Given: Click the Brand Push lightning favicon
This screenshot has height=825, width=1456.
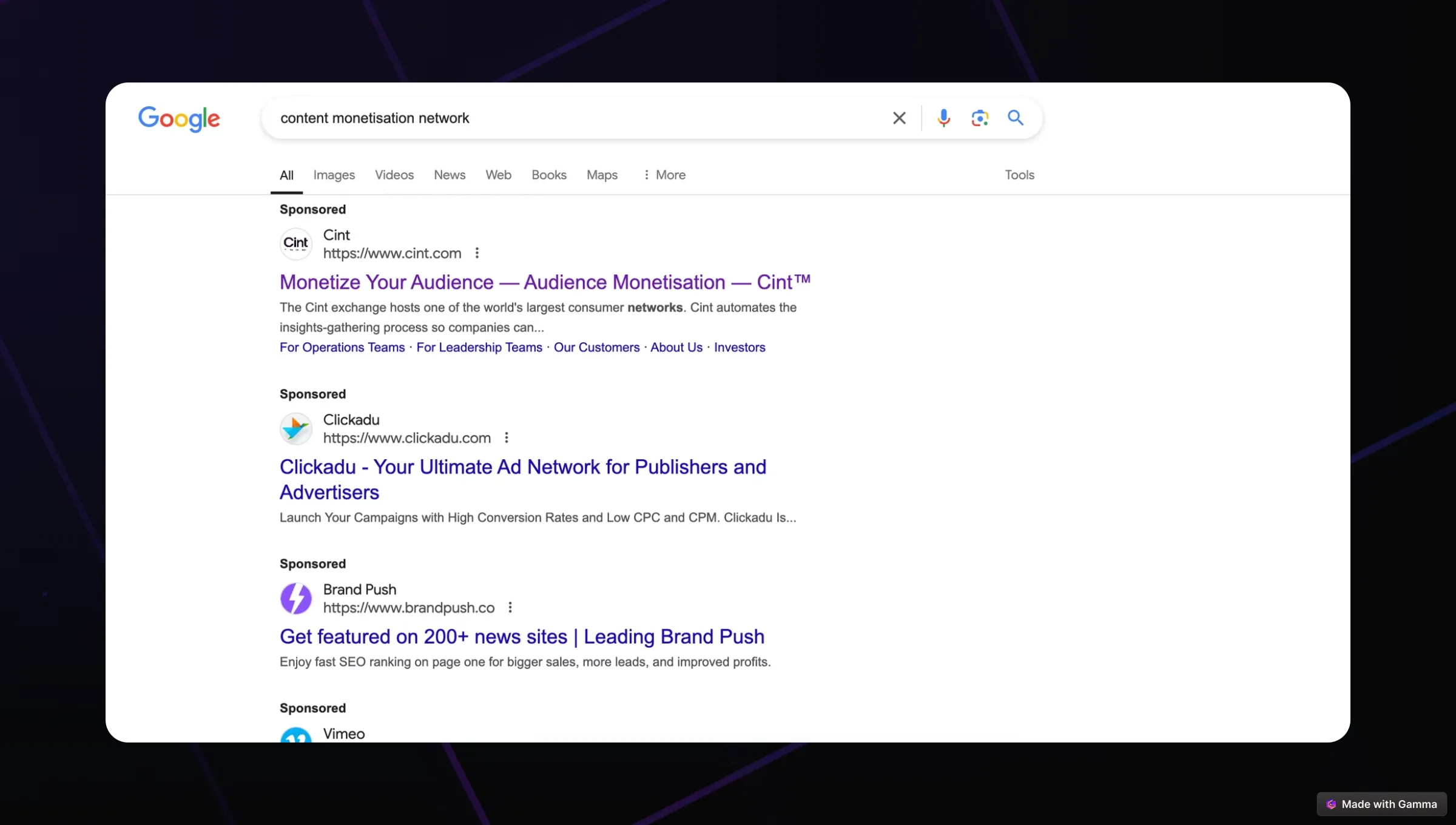Looking at the screenshot, I should [x=296, y=598].
